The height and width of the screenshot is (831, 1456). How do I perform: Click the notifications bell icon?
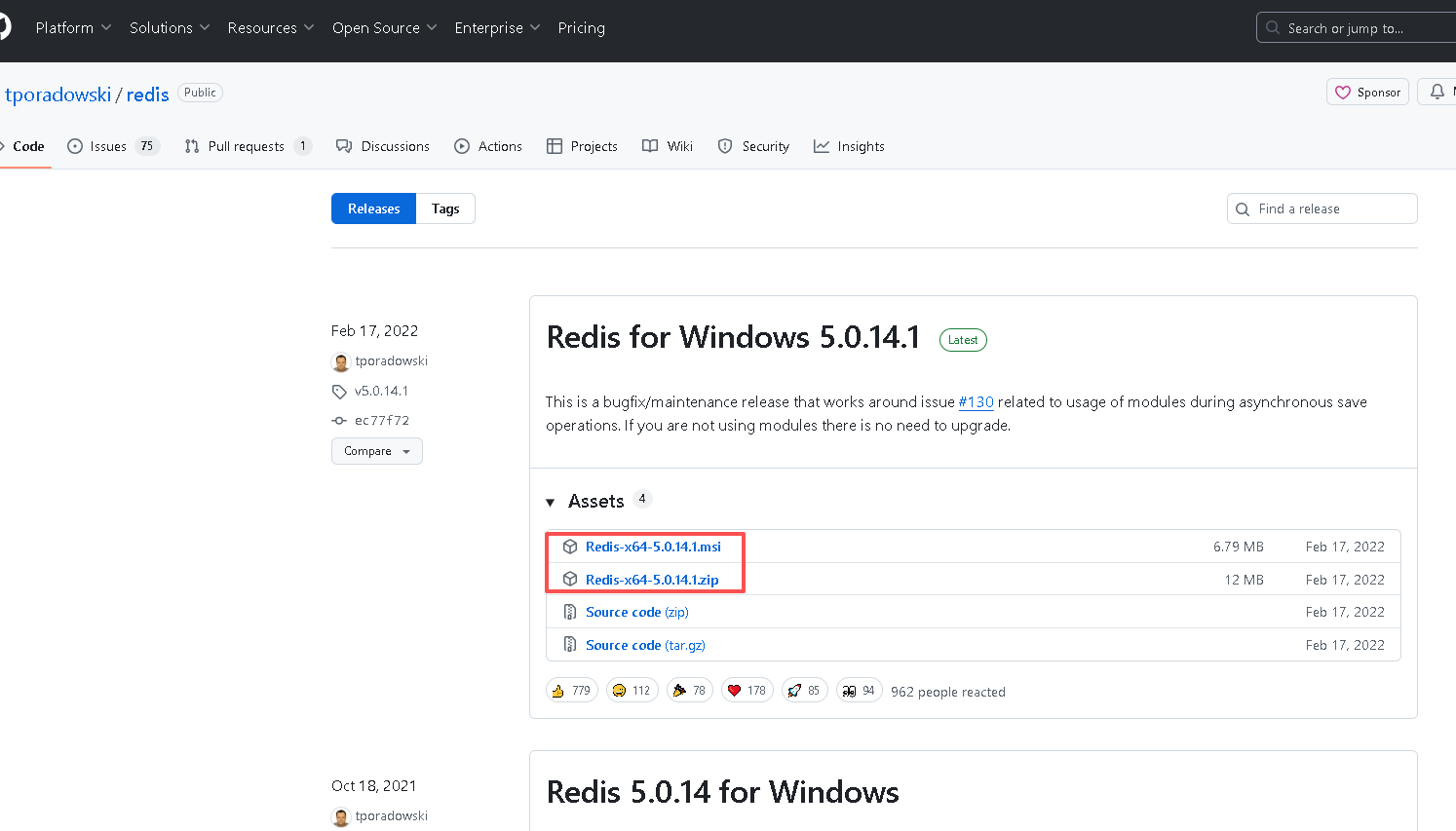point(1437,92)
